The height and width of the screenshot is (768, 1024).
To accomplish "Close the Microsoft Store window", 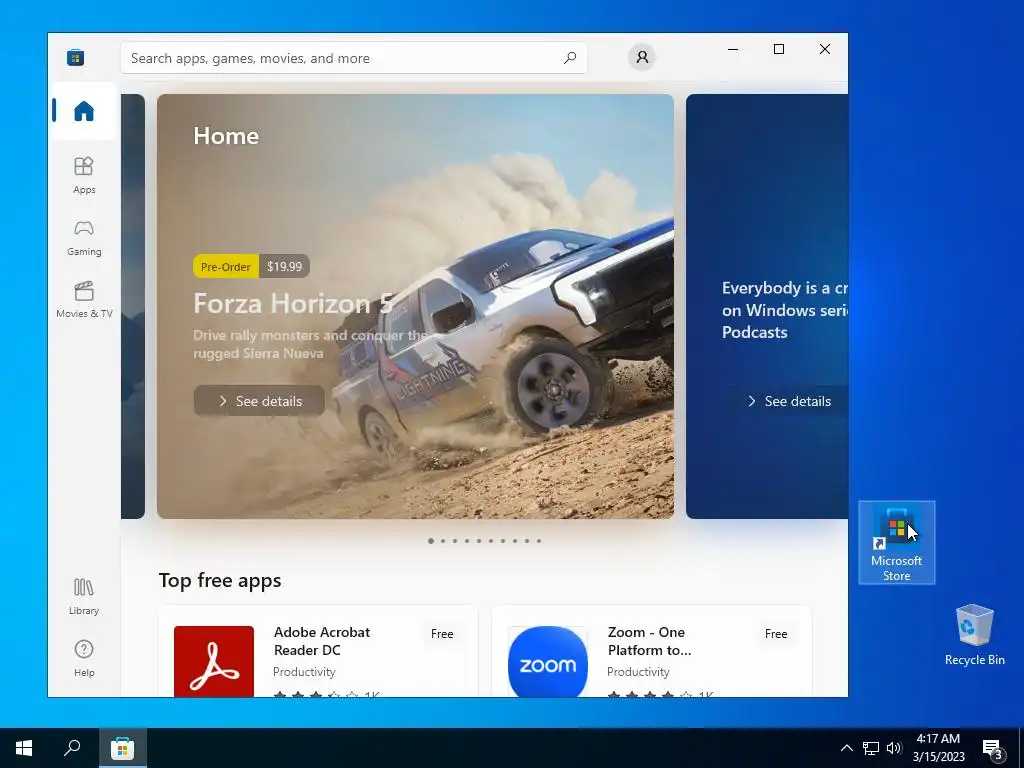I will (825, 49).
